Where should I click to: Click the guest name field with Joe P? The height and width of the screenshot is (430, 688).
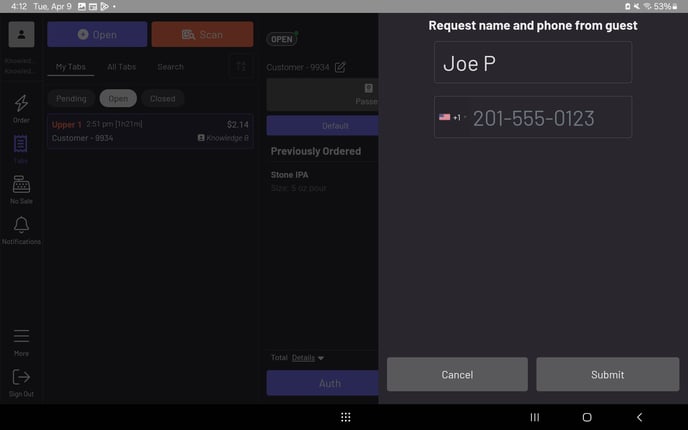[x=532, y=63]
